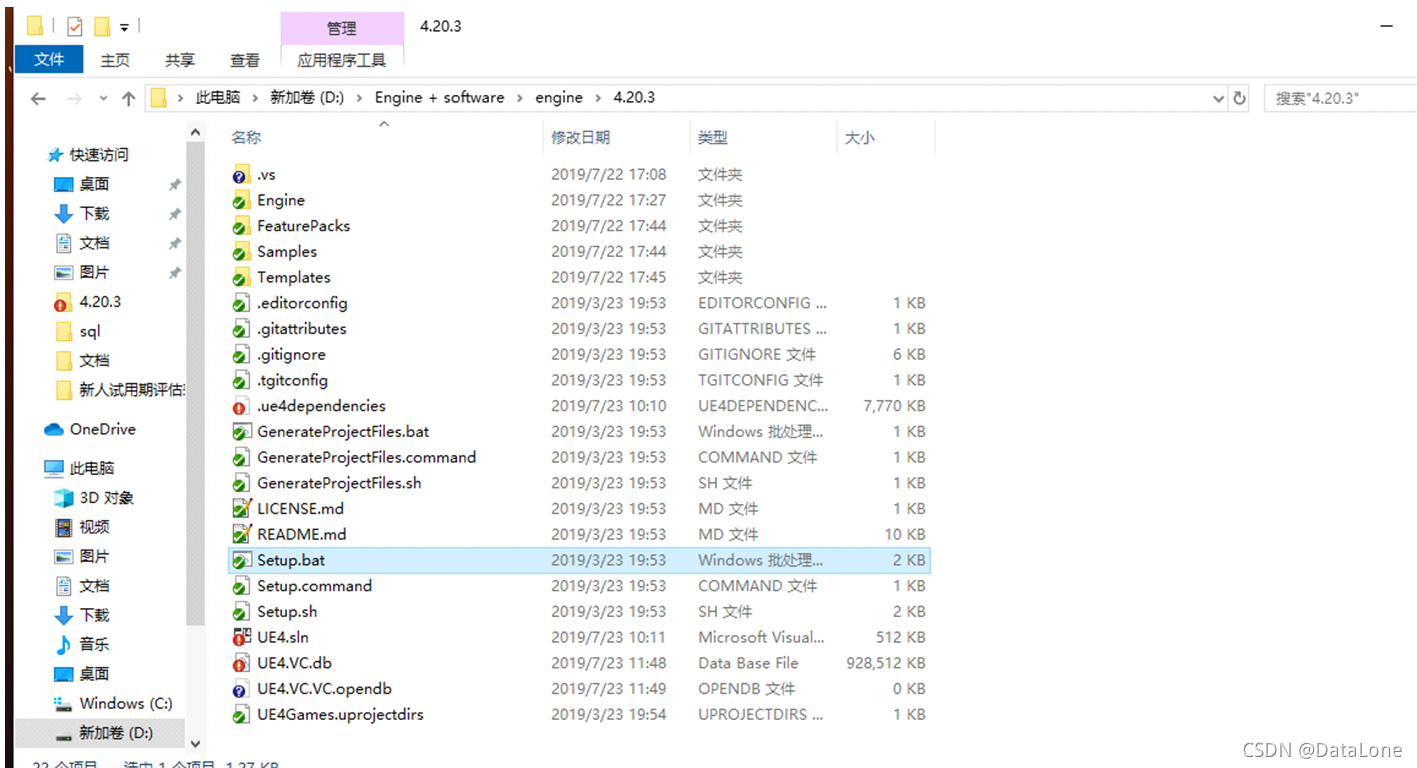This screenshot has height=768, width=1417.
Task: Select the Templates folder icon
Action: click(x=240, y=278)
